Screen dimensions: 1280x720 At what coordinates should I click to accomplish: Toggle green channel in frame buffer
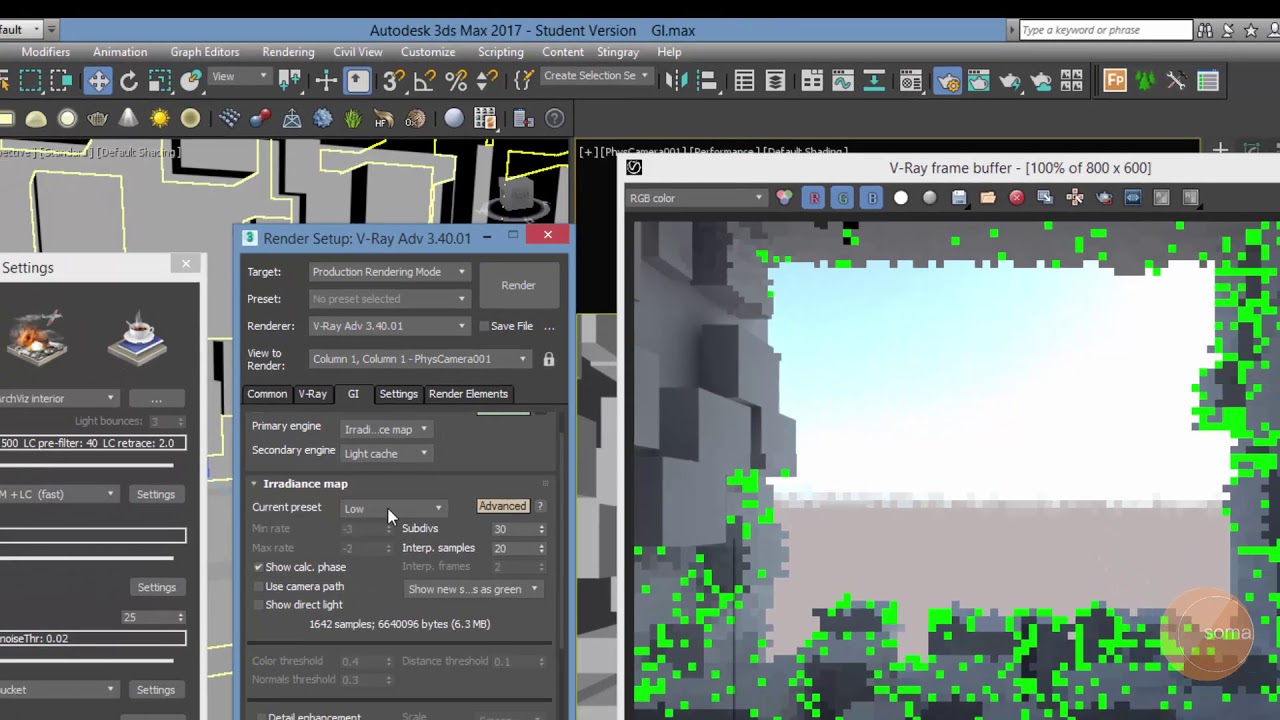coord(843,198)
